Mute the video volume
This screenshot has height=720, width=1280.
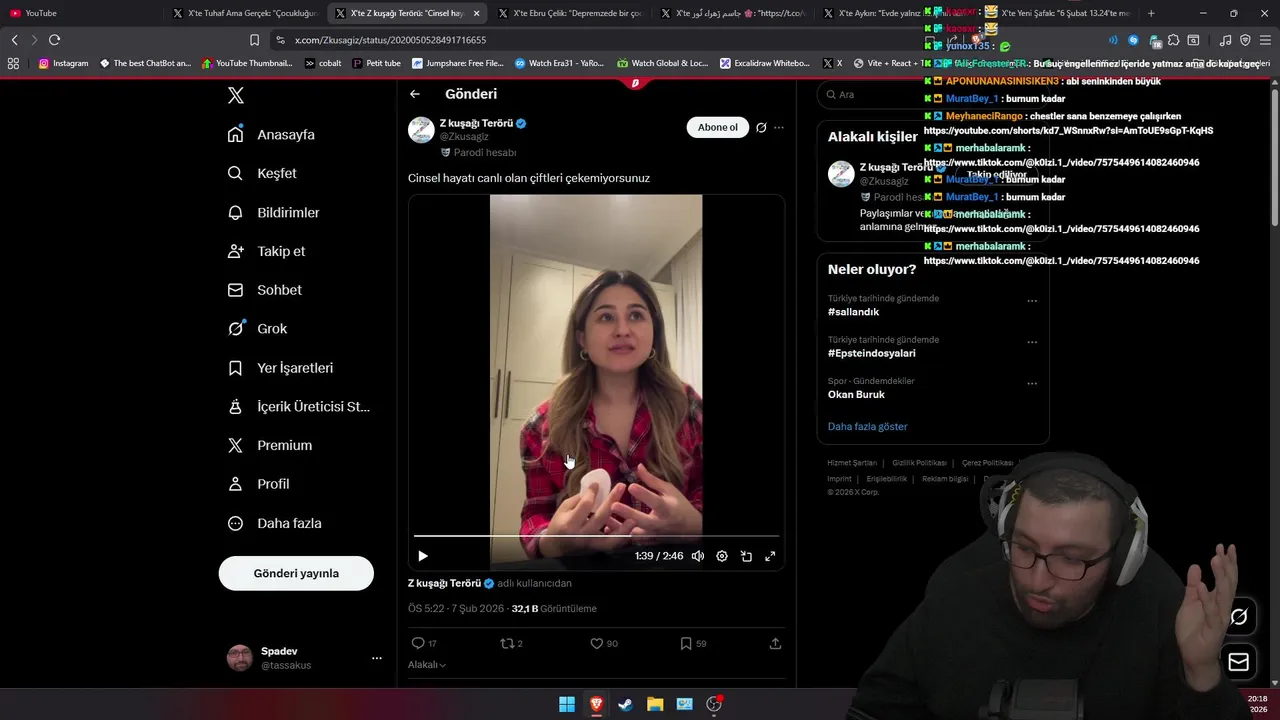click(x=698, y=556)
